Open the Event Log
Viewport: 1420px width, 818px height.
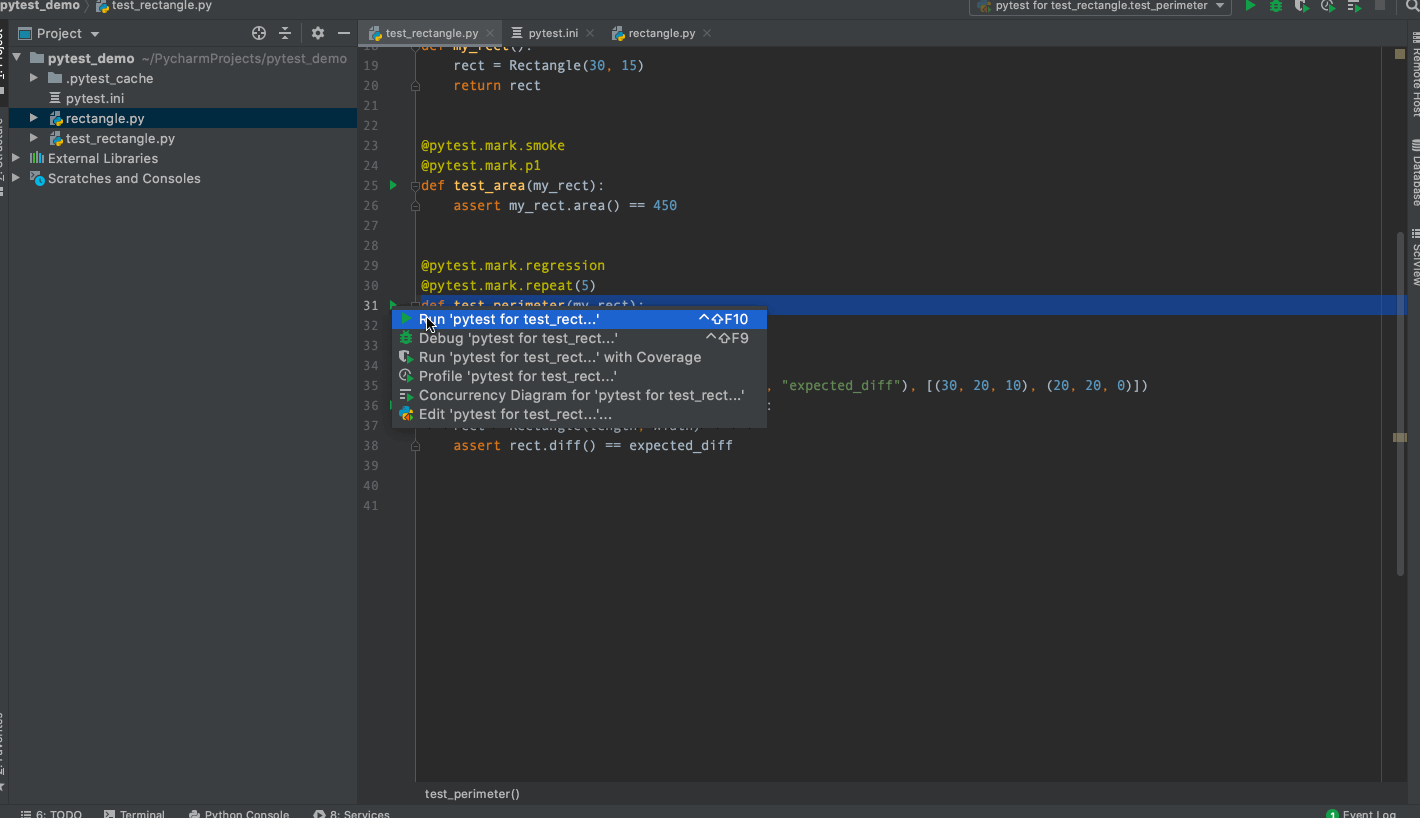click(x=1361, y=813)
